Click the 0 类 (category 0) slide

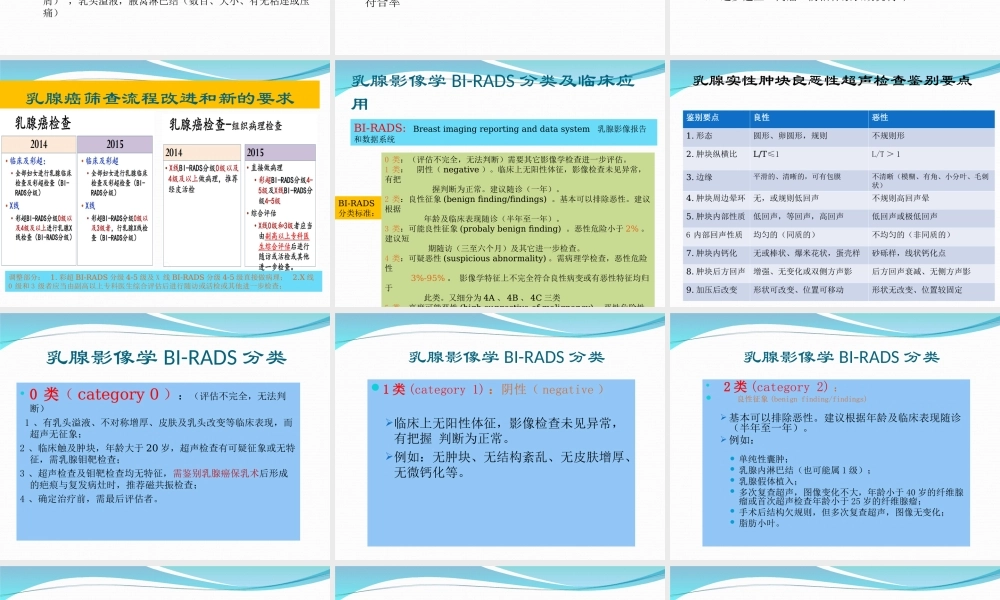pyautogui.click(x=98, y=395)
